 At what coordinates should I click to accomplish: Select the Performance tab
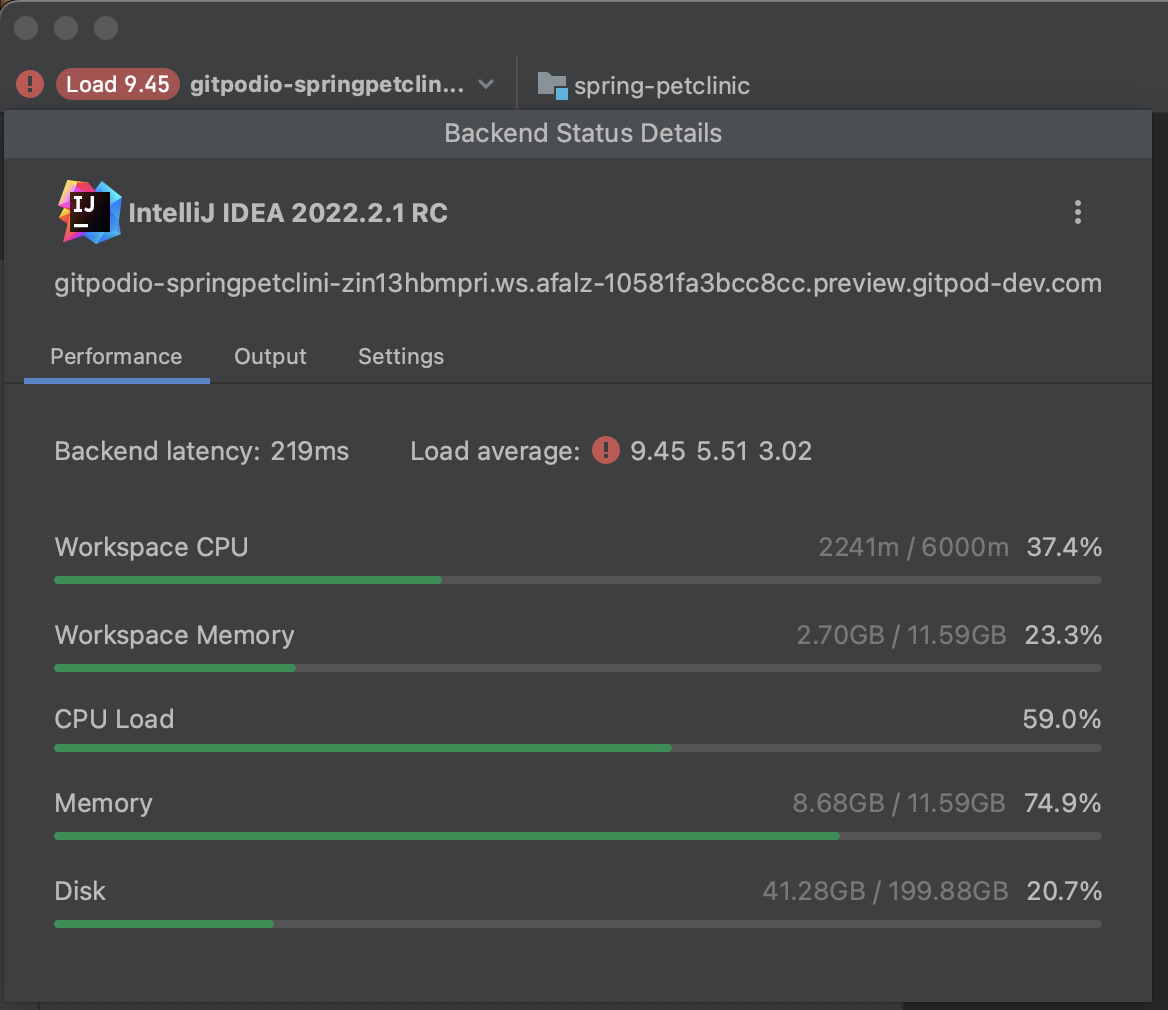116,356
